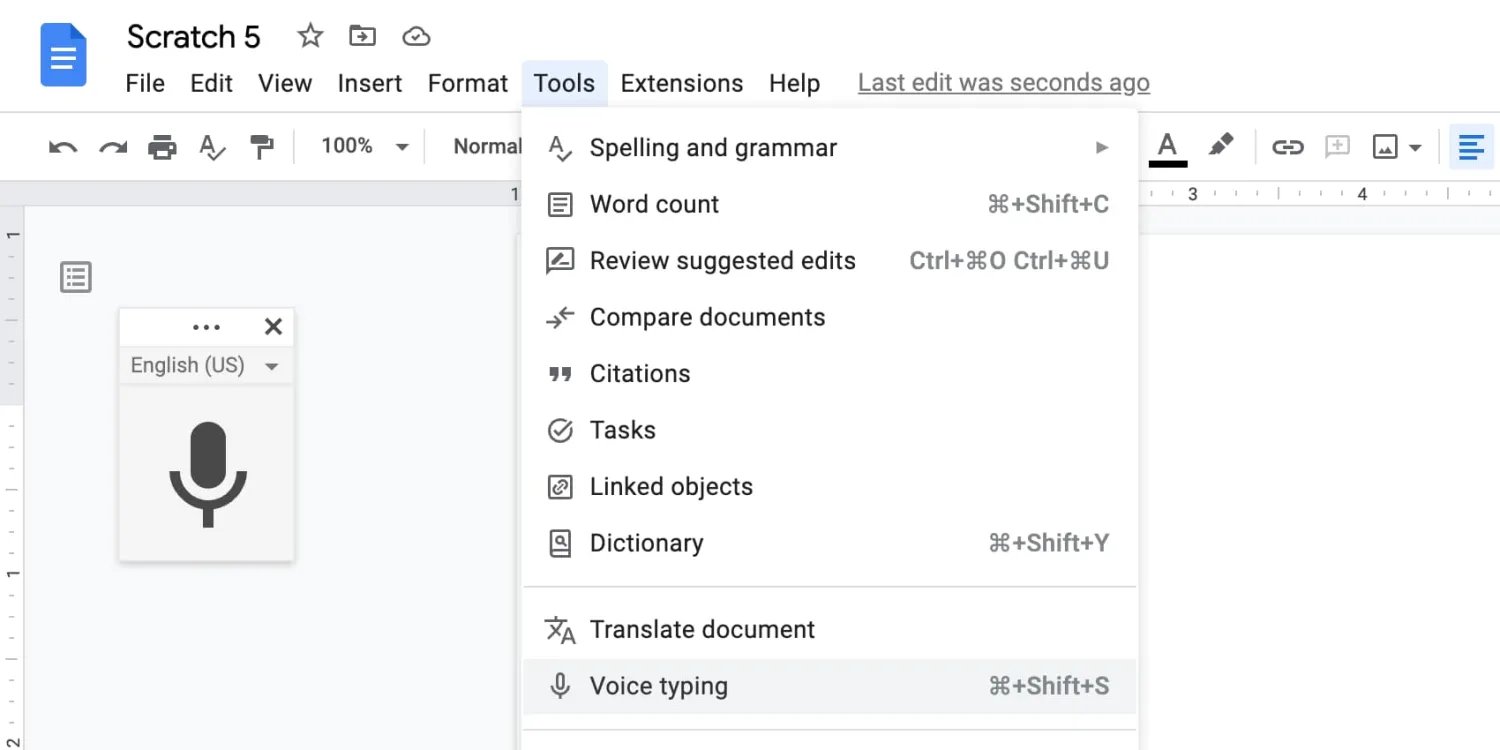Image resolution: width=1500 pixels, height=750 pixels.
Task: Toggle the large microphone to start dictation
Action: click(x=207, y=474)
